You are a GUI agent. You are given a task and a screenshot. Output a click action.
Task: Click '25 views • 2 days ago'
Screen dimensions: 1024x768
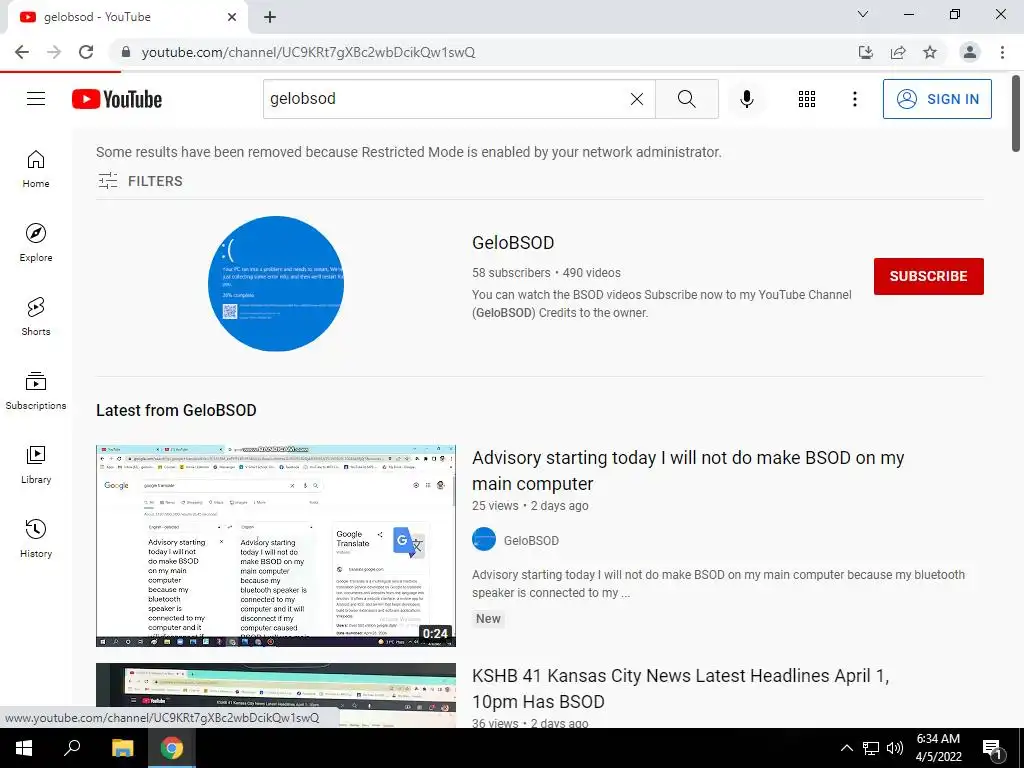530,505
